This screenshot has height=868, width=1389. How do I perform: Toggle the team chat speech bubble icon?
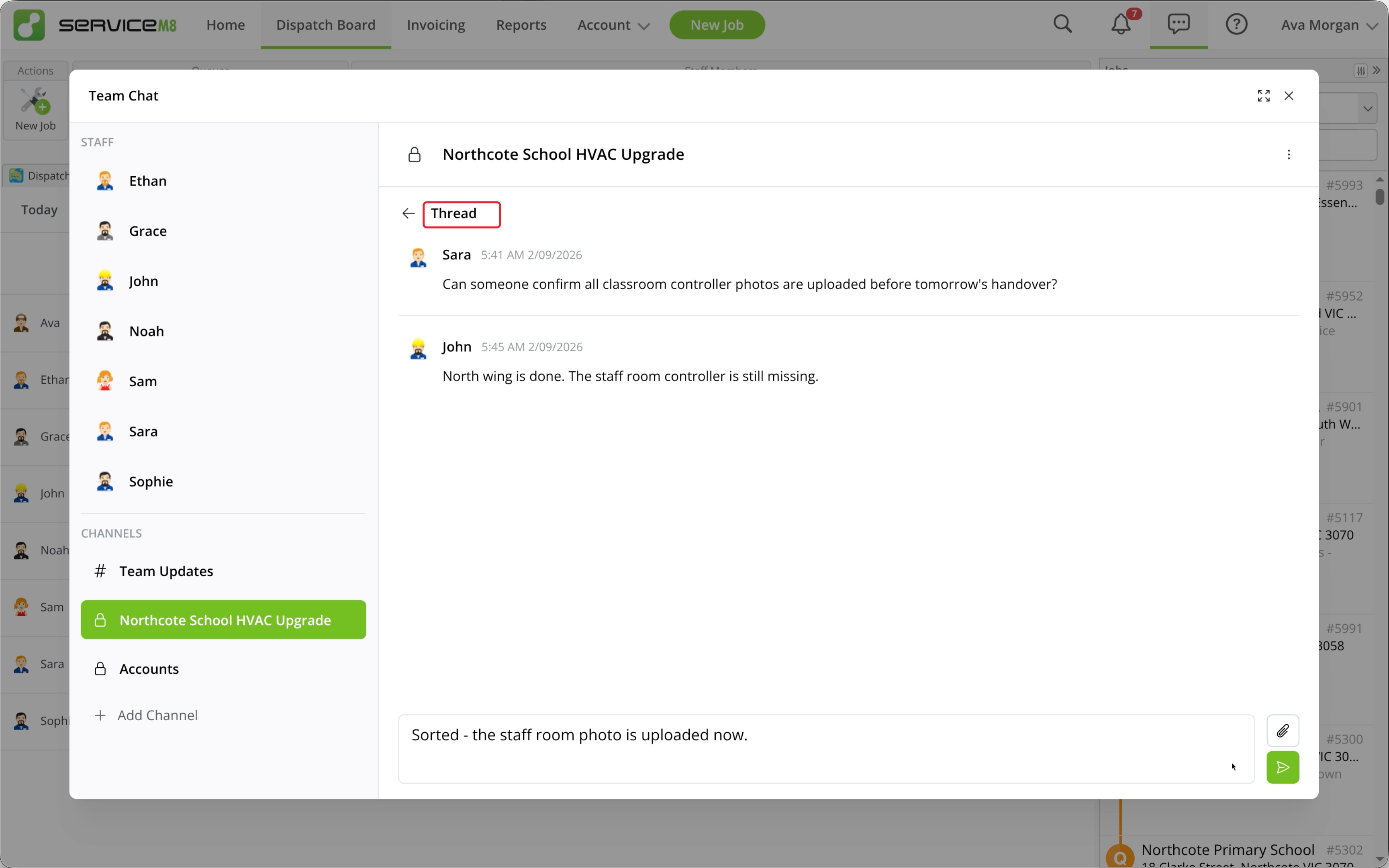click(1178, 24)
